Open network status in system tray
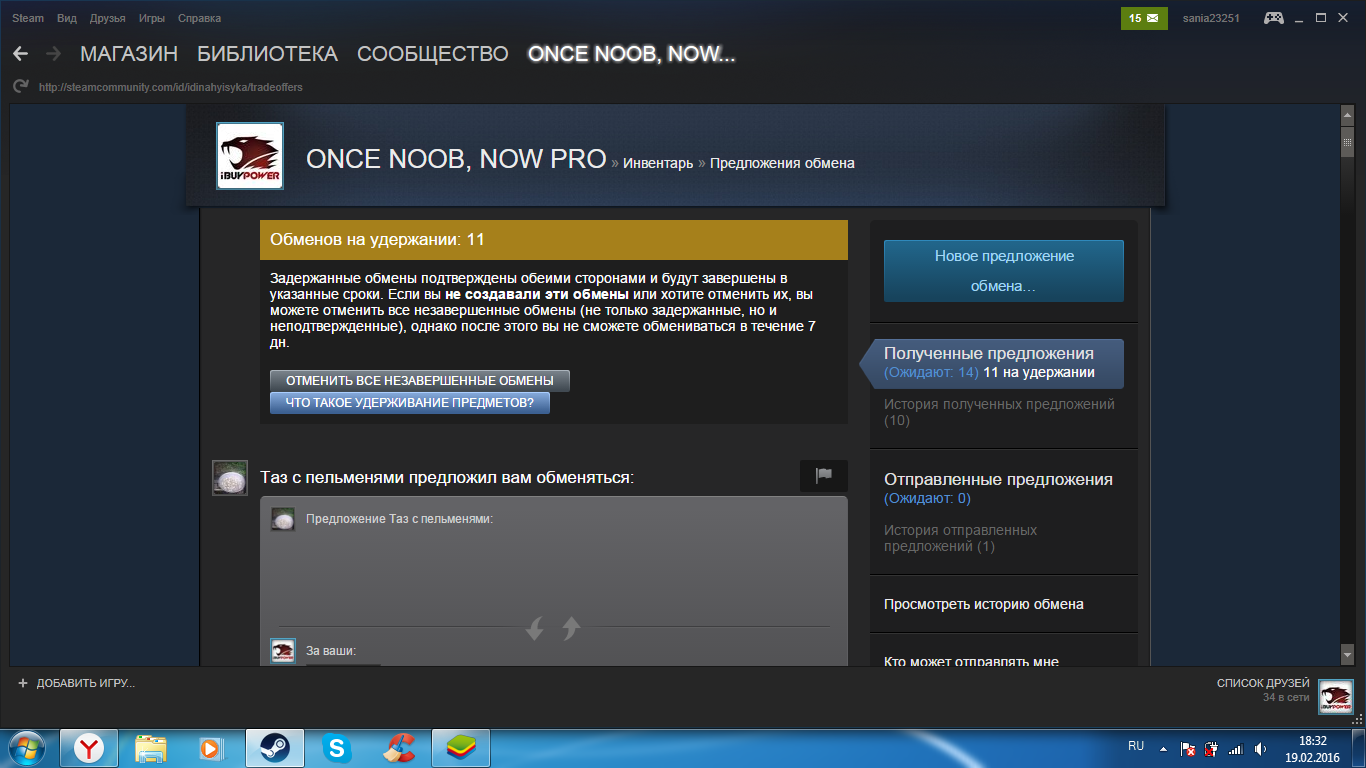Screen dimensions: 1366x768 pyautogui.click(x=1236, y=748)
